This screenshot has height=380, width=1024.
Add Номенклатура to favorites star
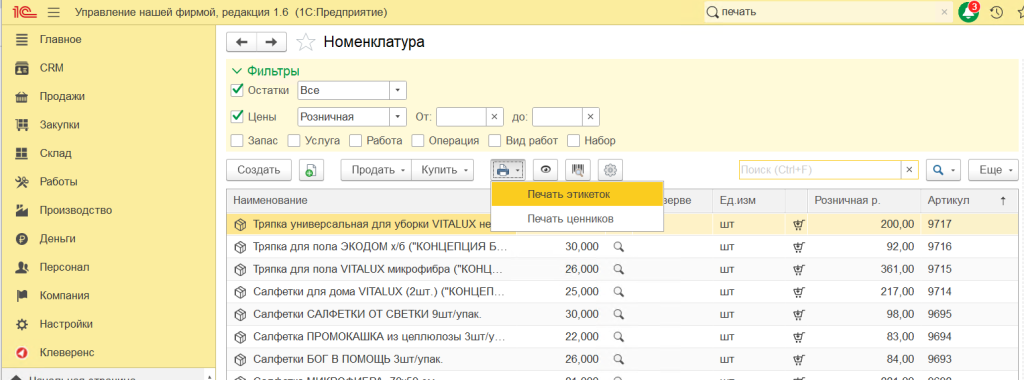(305, 42)
